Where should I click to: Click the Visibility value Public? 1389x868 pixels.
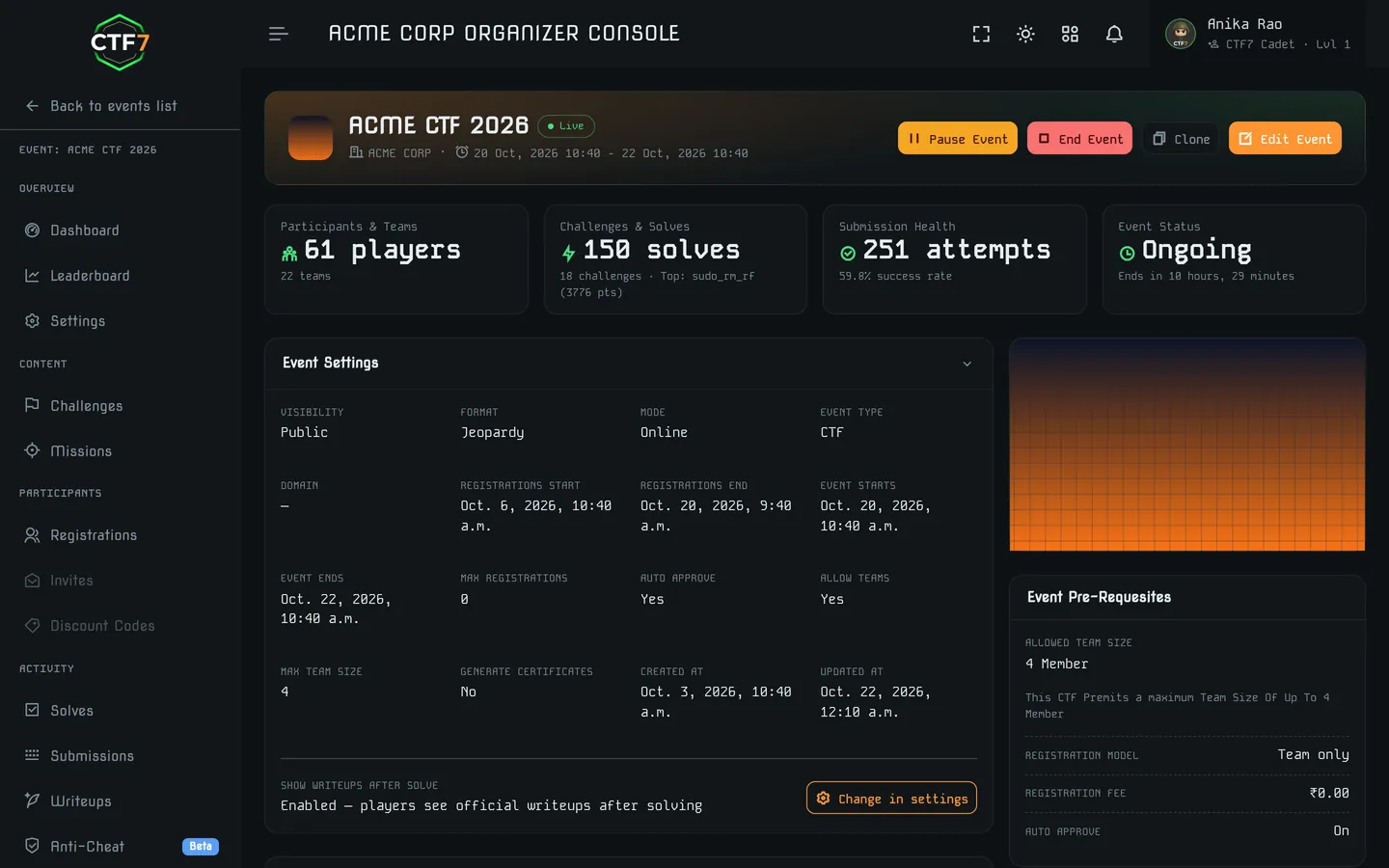tap(304, 432)
